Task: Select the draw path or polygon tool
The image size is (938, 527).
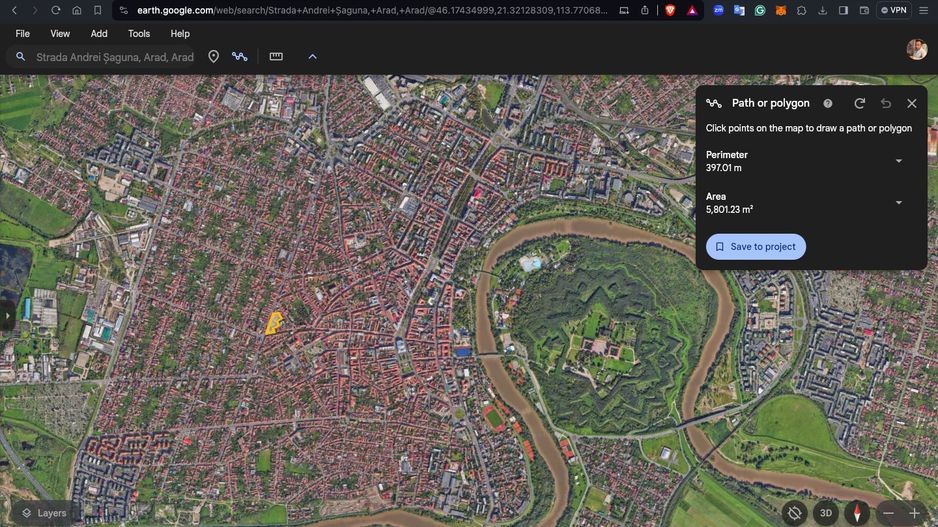Action: pyautogui.click(x=240, y=57)
